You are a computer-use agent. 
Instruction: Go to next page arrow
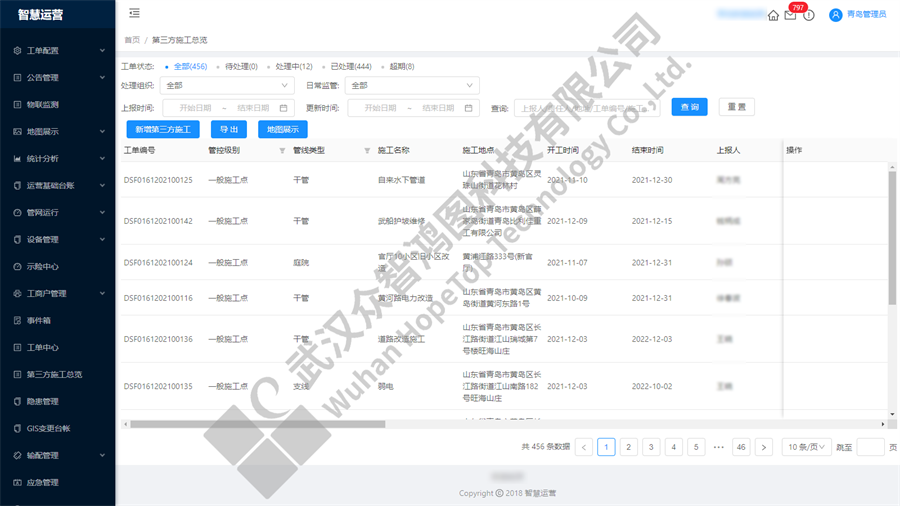tap(763, 447)
